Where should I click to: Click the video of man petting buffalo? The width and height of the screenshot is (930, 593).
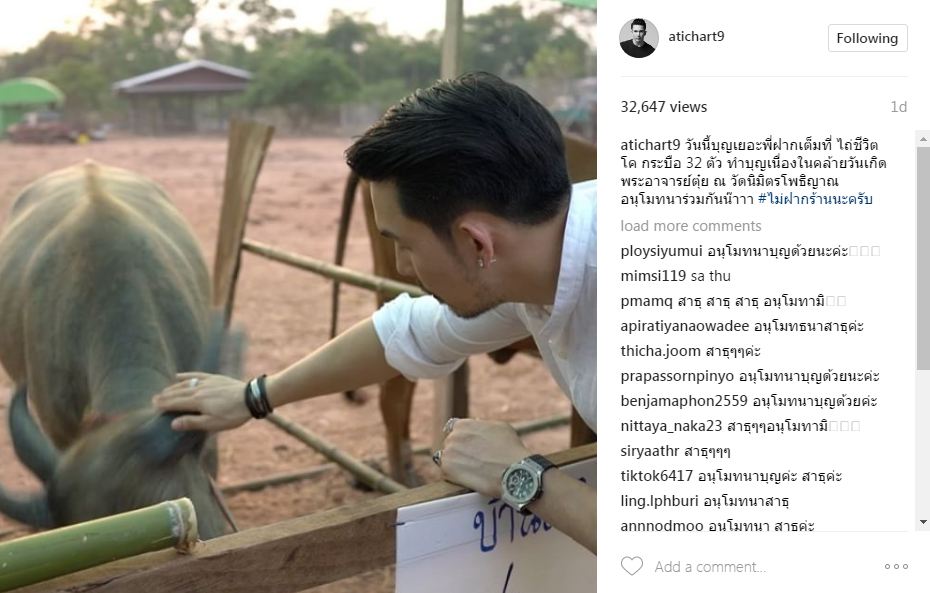click(298, 296)
